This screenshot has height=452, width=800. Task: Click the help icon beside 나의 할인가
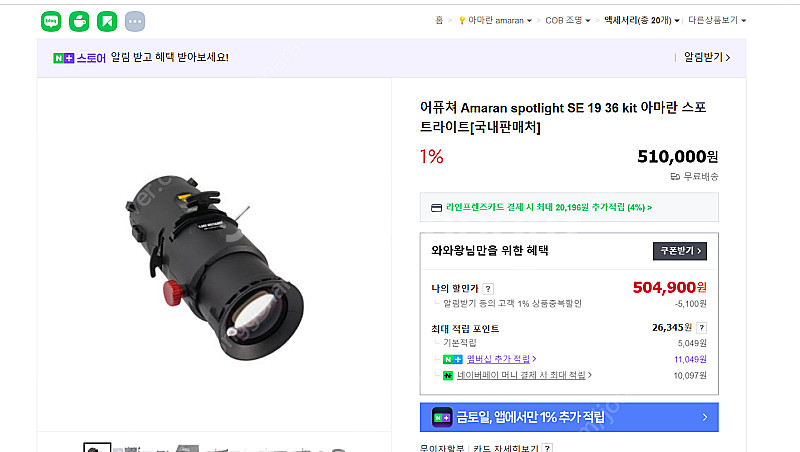[x=488, y=289]
